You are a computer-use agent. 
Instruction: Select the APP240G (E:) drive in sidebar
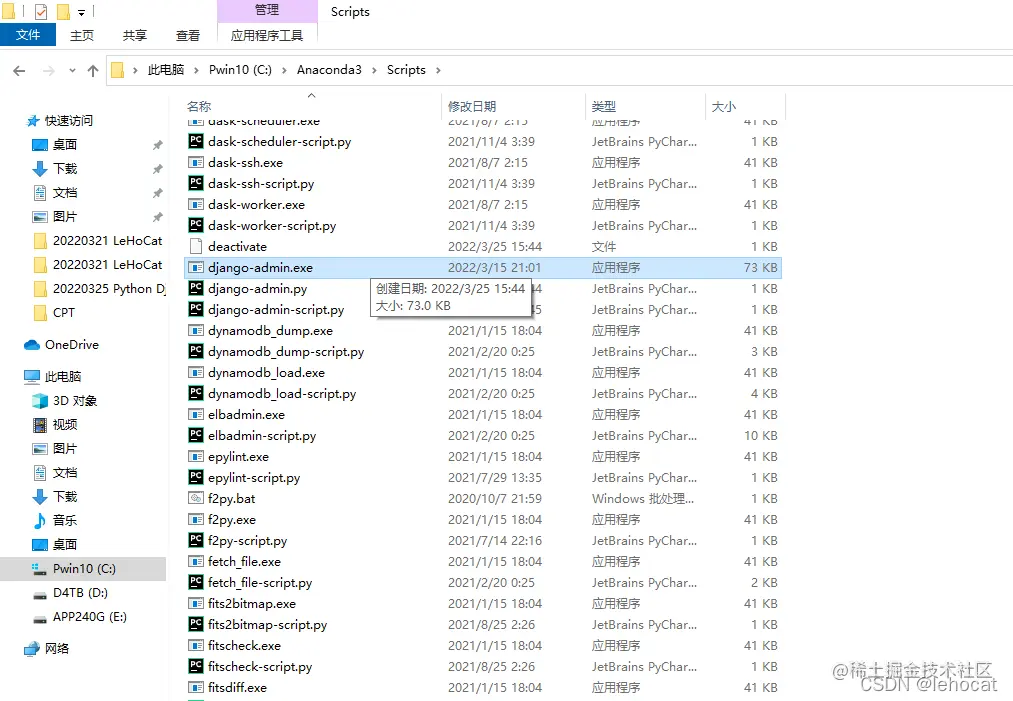(90, 616)
